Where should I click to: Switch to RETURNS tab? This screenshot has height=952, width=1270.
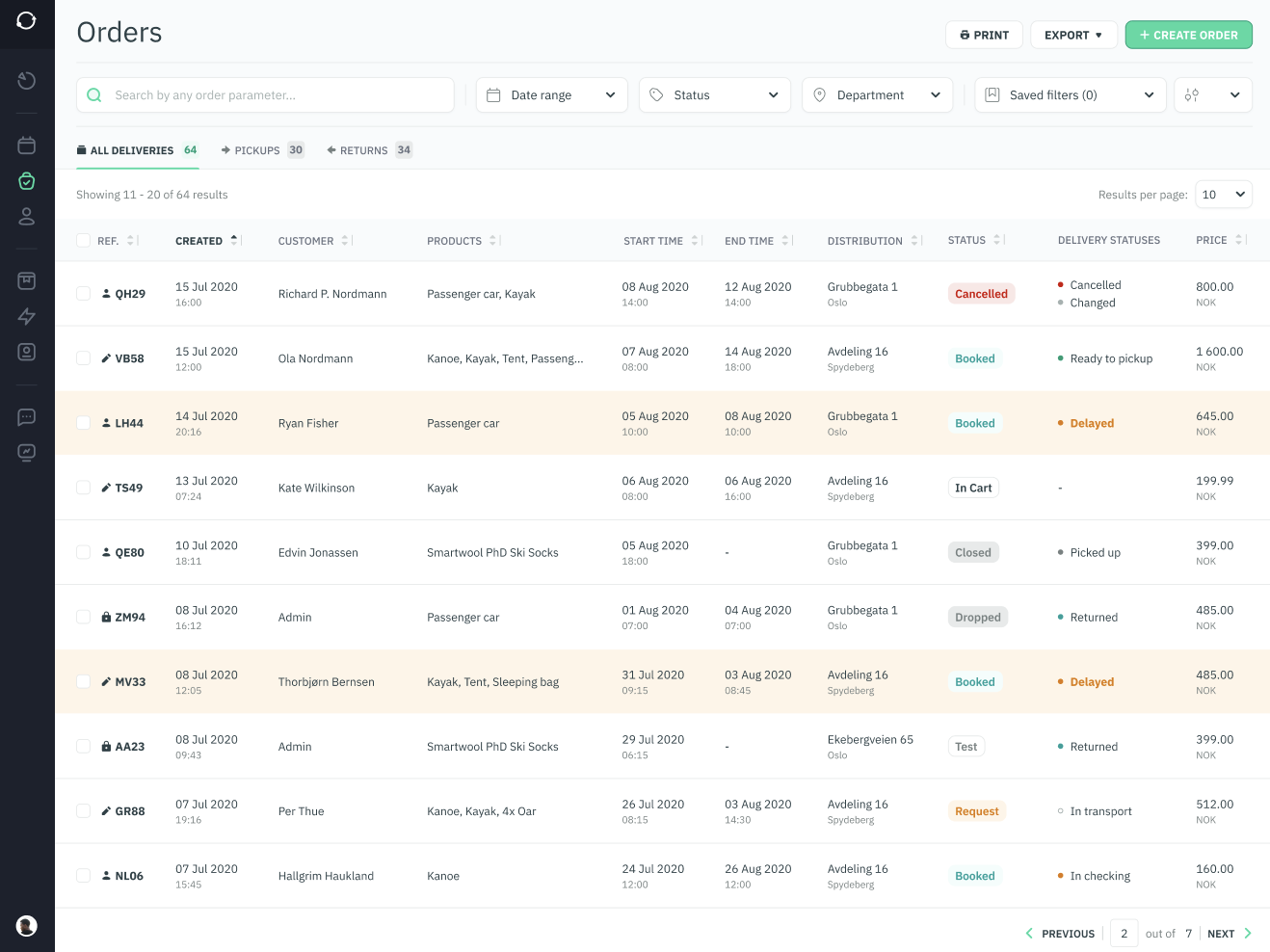point(370,150)
